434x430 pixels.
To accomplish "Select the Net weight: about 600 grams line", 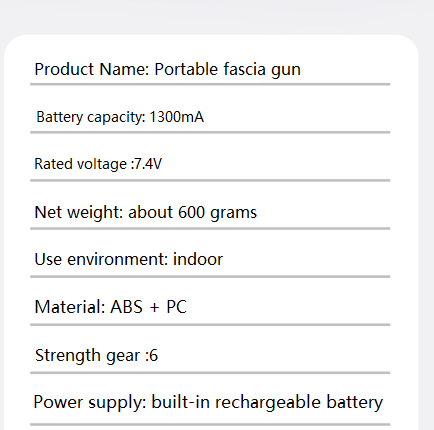I will click(x=146, y=212).
